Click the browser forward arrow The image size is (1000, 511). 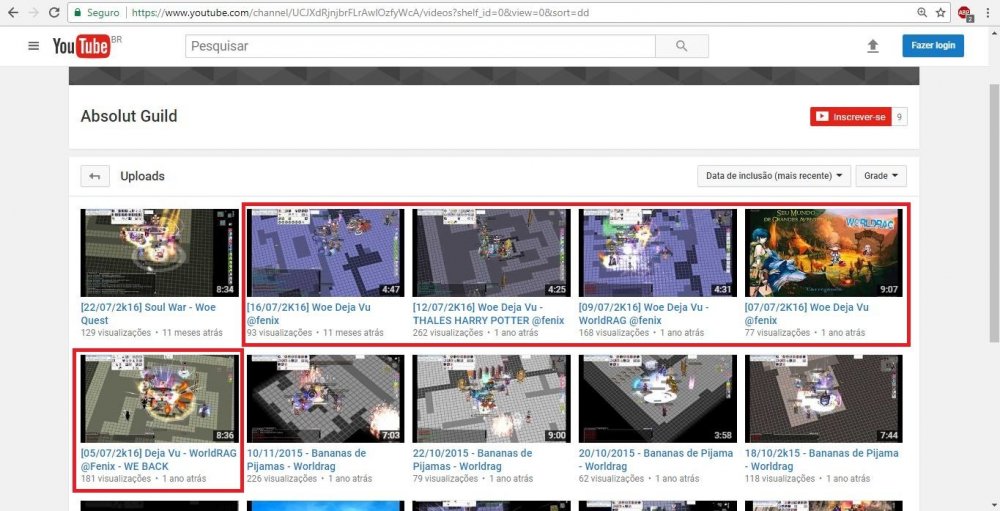tap(33, 12)
